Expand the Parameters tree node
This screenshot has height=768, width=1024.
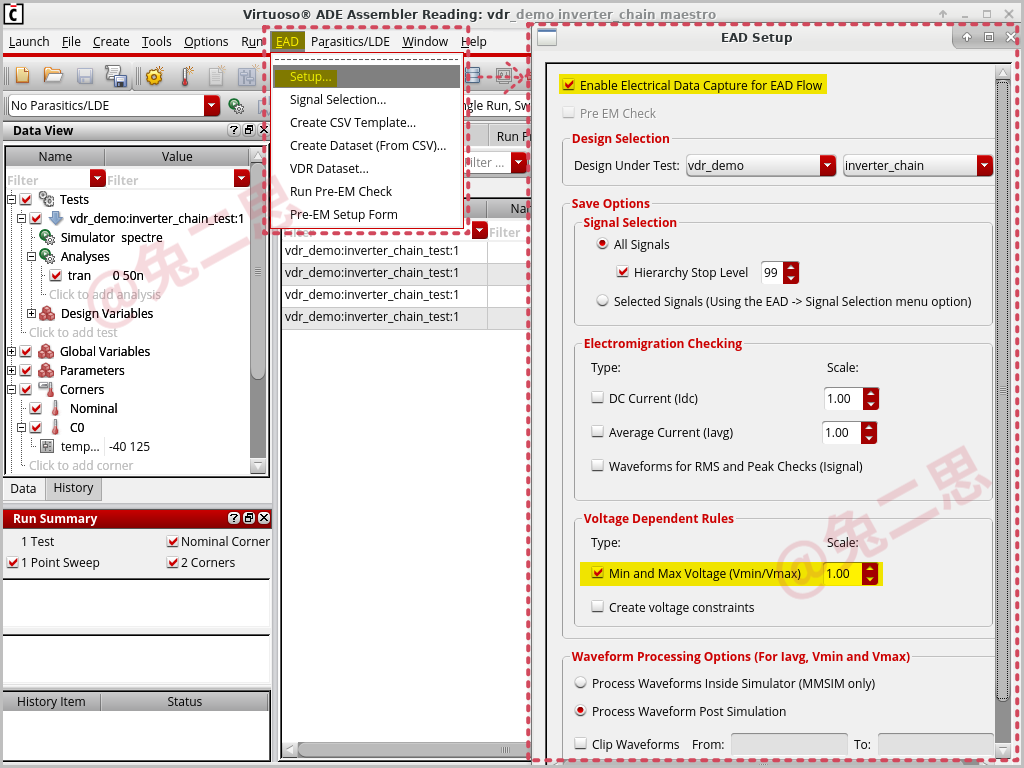tap(11, 370)
